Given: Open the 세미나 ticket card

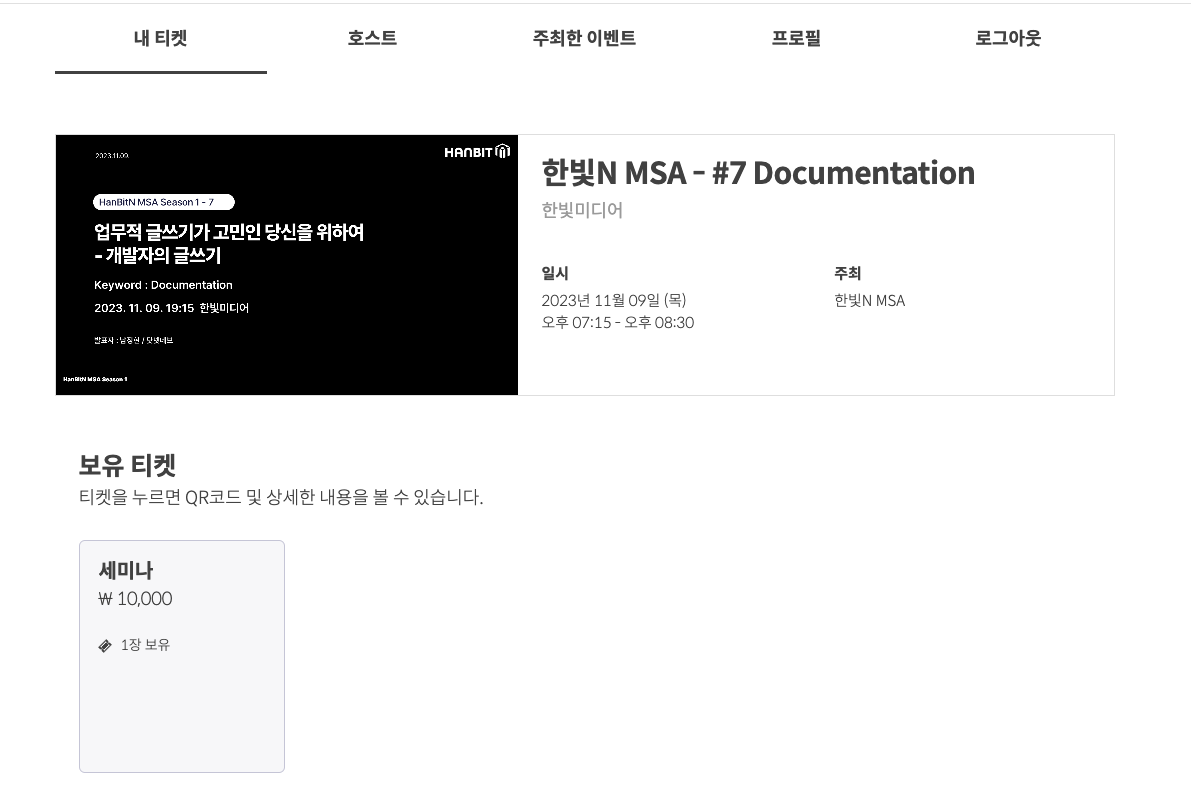Looking at the screenshot, I should tap(182, 656).
